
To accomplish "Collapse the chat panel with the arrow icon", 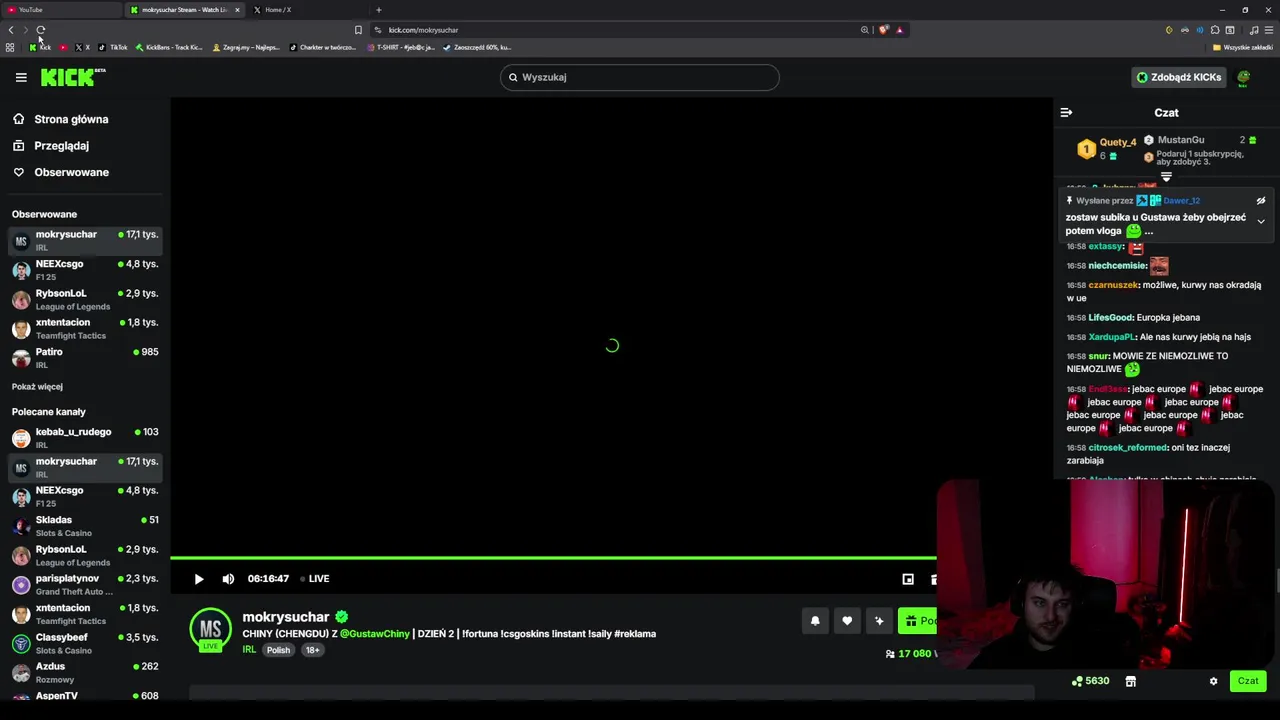I will (x=1066, y=113).
